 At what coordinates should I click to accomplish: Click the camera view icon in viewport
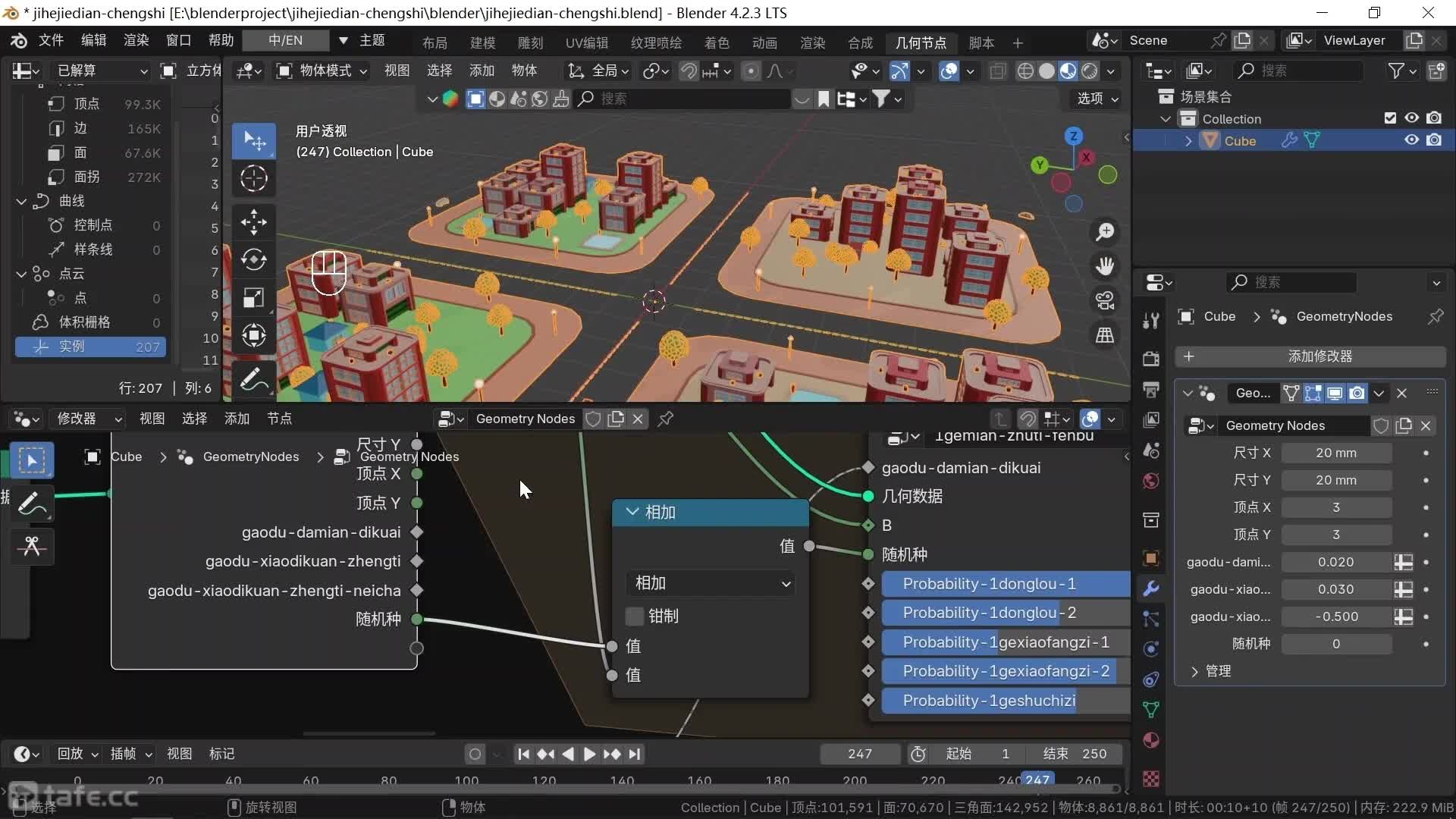(1105, 300)
